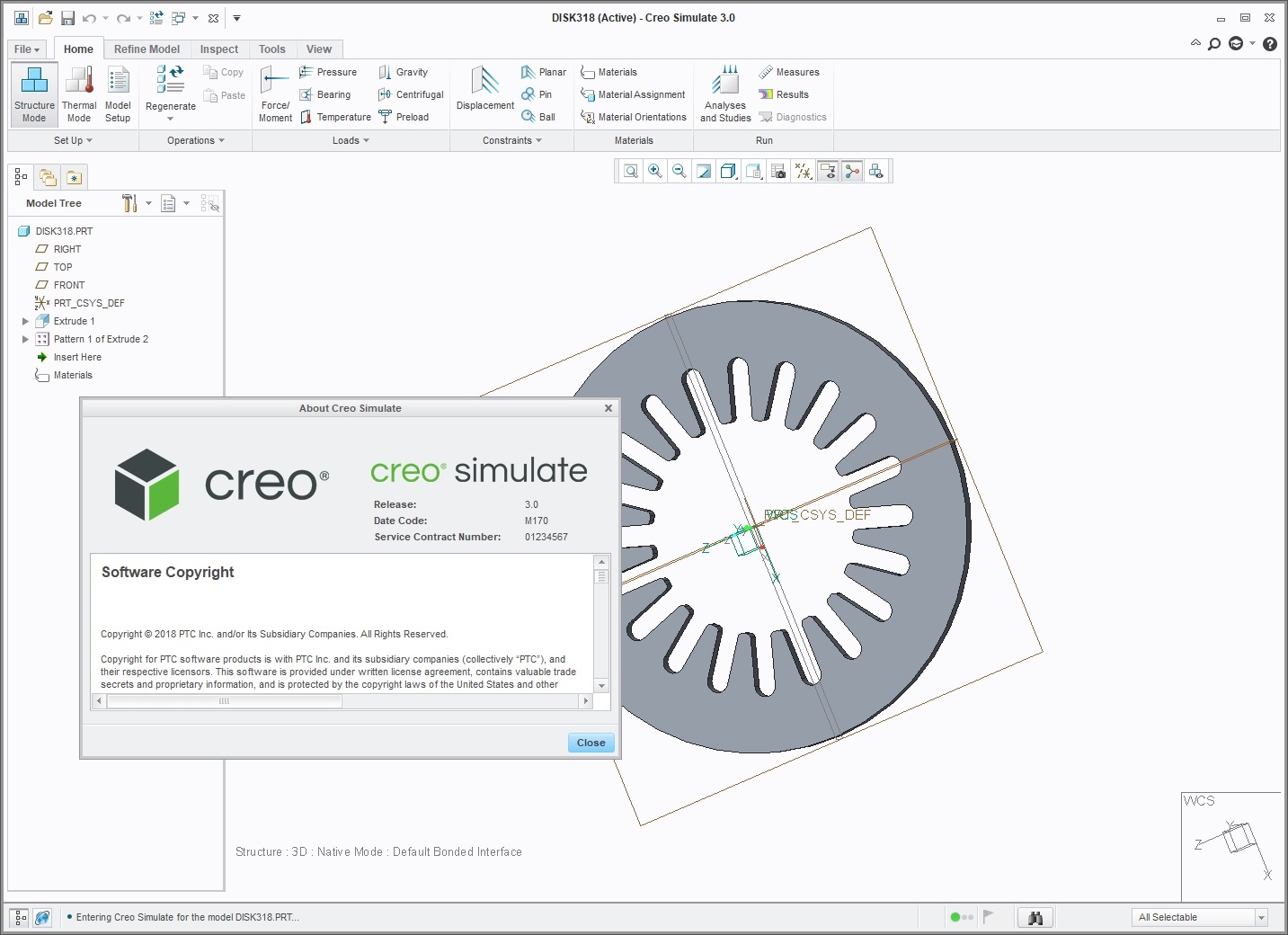Viewport: 1288px width, 935px height.
Task: Toggle simulation display visibility icon
Action: tap(828, 171)
